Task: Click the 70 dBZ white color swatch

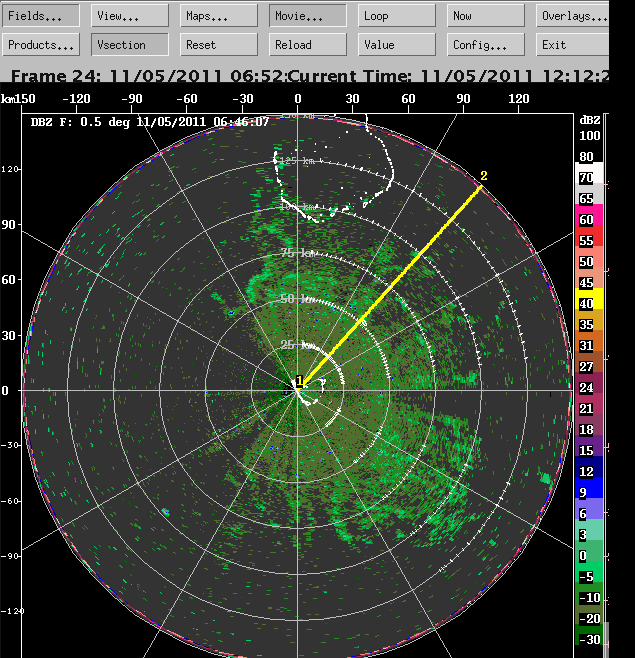Action: click(589, 173)
